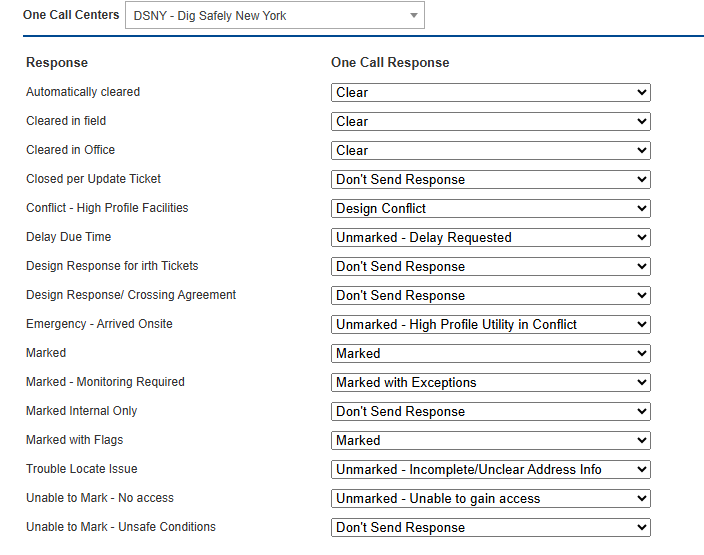Open Conflict - High Profile Facilities dropdown
Viewport: 704px width, 555px height.
(x=491, y=208)
